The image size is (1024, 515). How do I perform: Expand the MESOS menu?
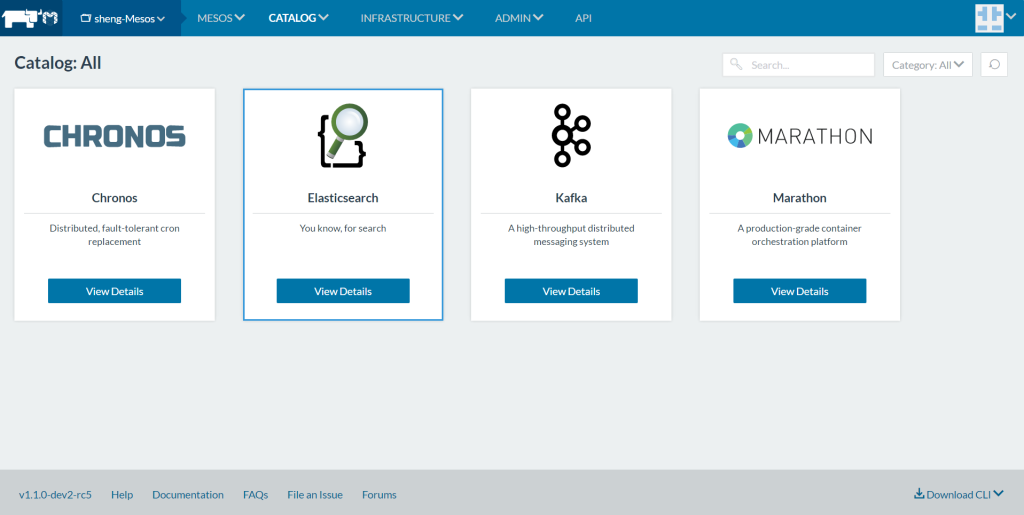(x=221, y=18)
